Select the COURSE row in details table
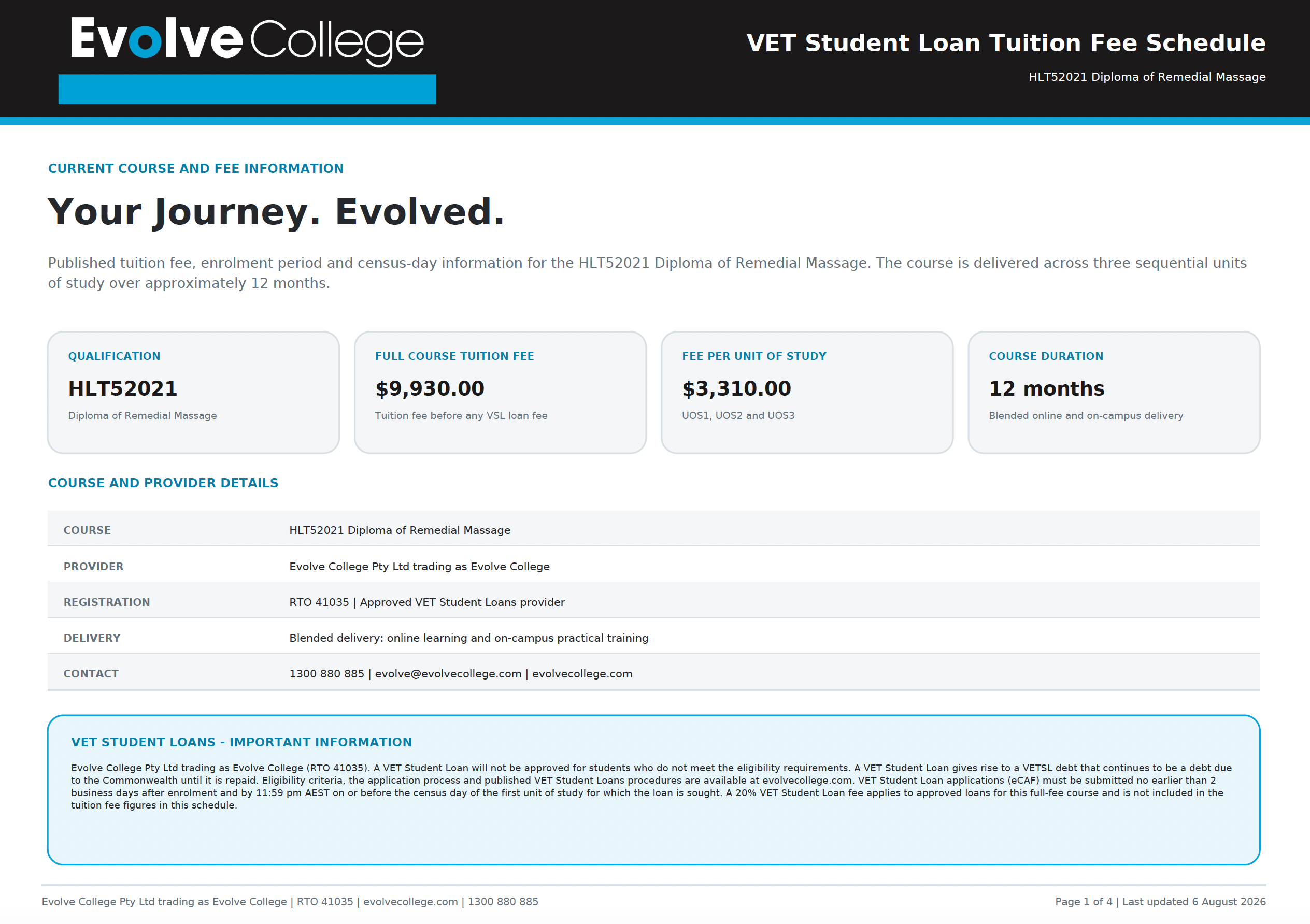 click(654, 529)
